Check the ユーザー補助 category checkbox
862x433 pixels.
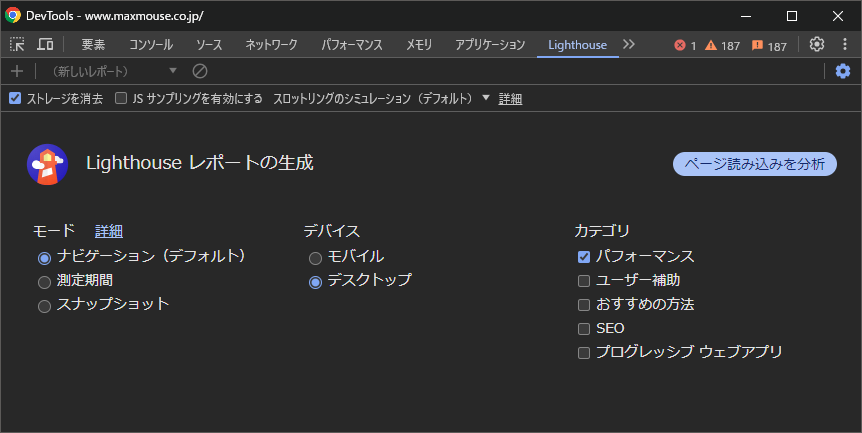pos(584,281)
